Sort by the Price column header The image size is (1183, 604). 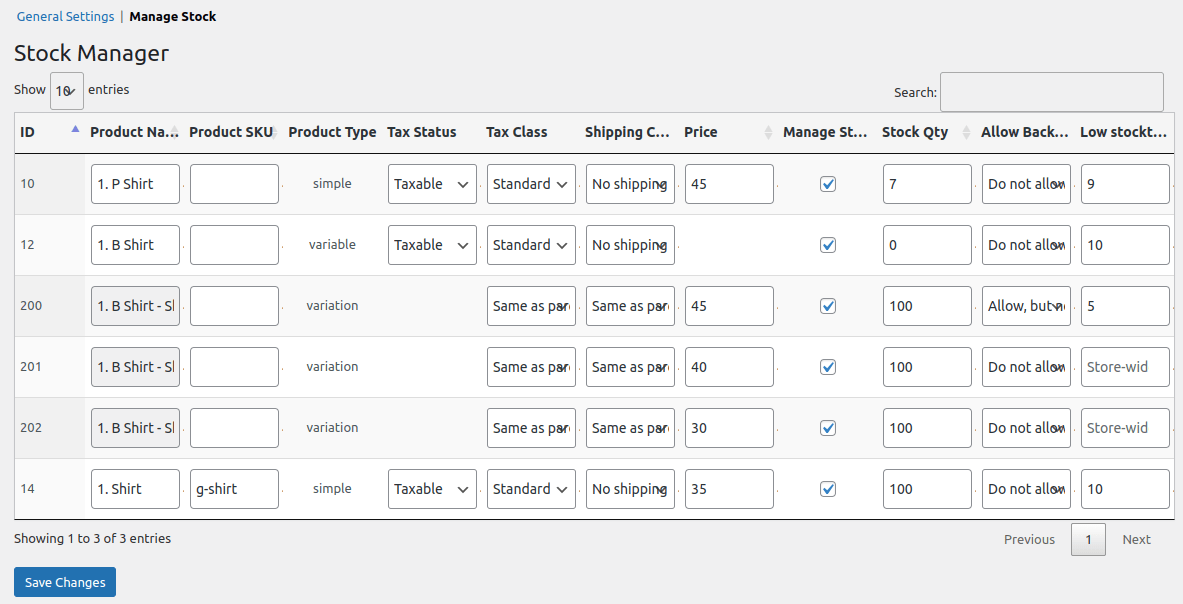(x=700, y=131)
